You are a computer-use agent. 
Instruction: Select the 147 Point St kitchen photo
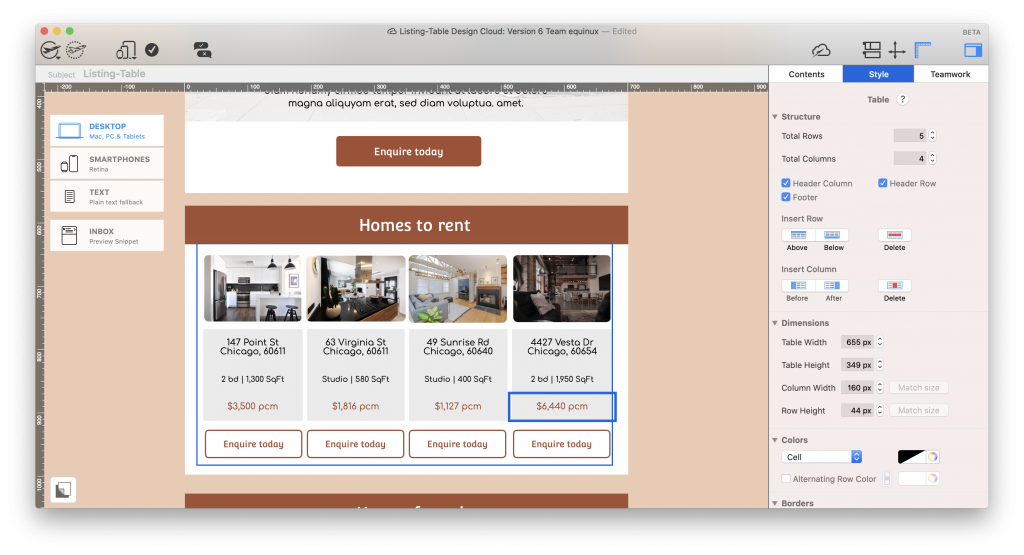pyautogui.click(x=253, y=289)
